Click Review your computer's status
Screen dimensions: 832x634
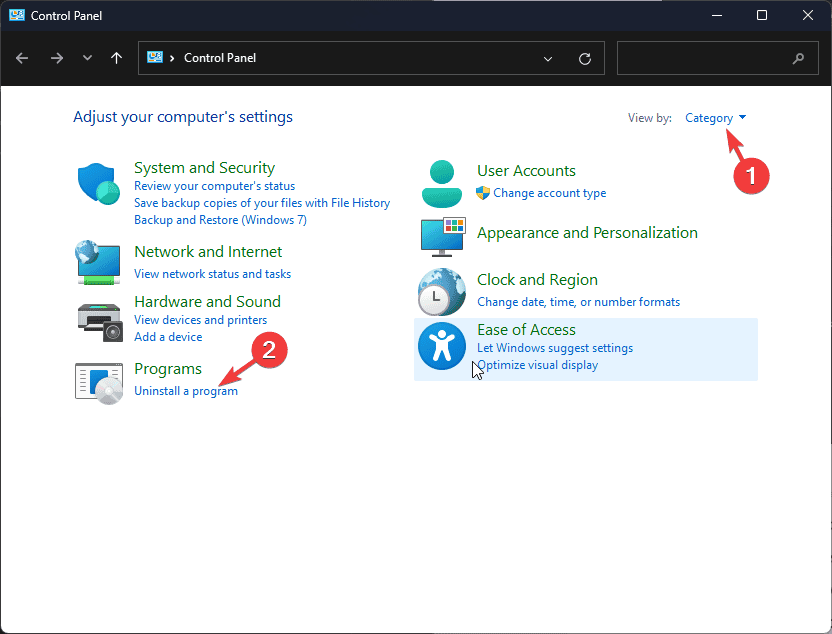tap(214, 186)
